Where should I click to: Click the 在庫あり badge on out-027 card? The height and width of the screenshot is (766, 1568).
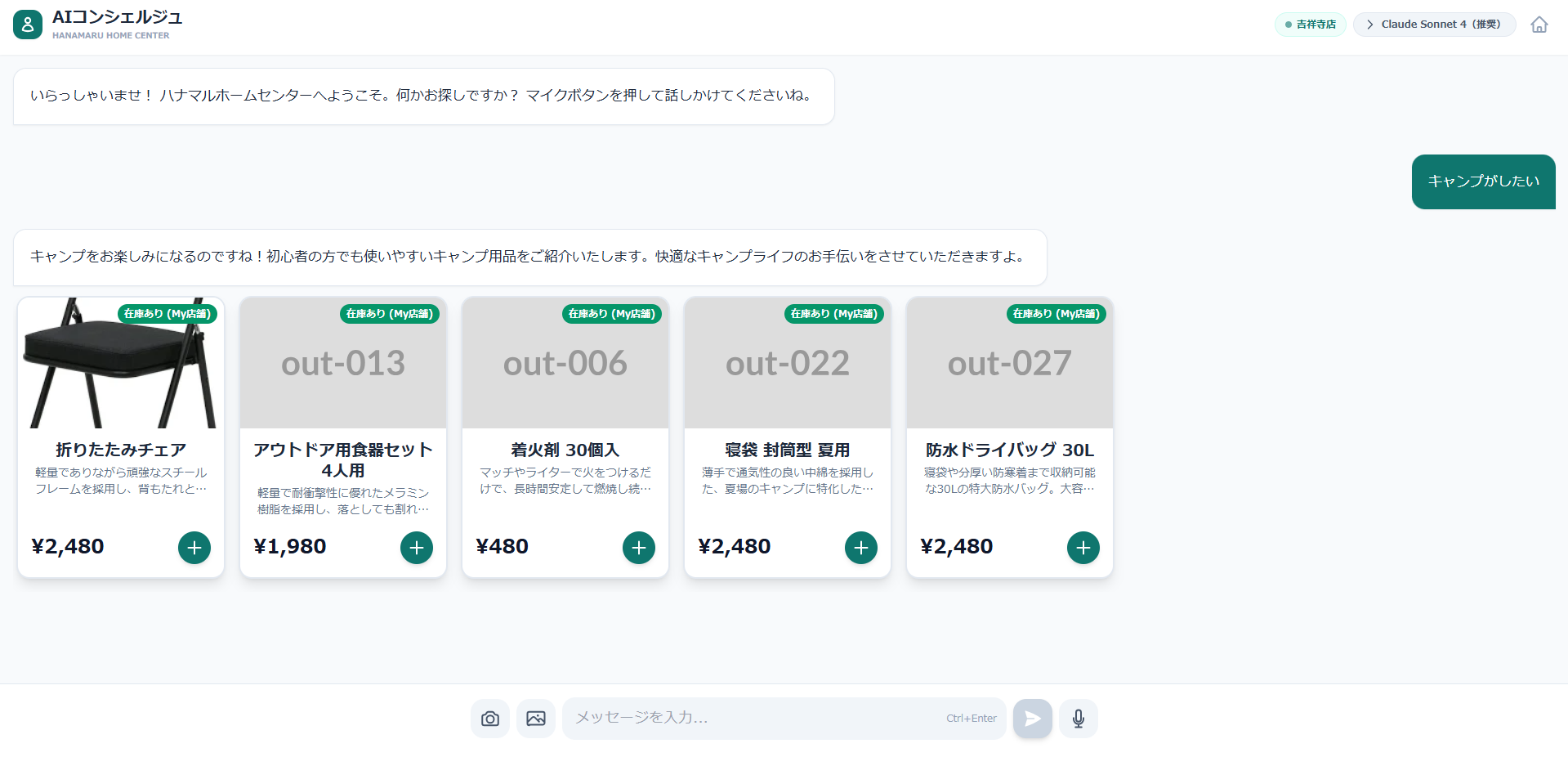coord(1057,314)
